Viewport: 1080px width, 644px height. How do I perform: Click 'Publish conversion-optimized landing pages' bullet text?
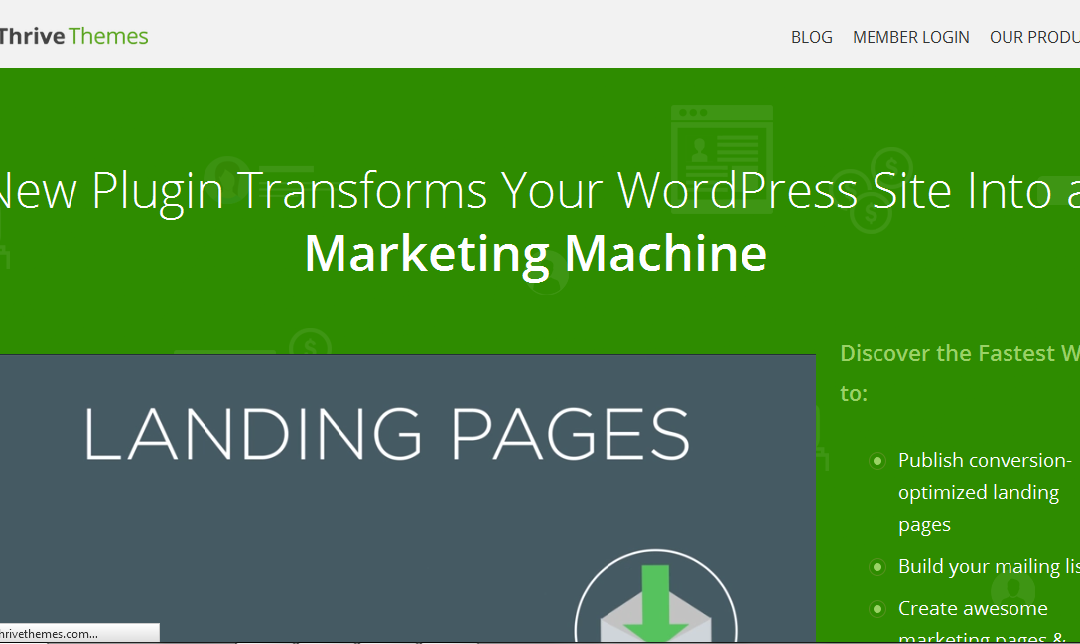(984, 492)
